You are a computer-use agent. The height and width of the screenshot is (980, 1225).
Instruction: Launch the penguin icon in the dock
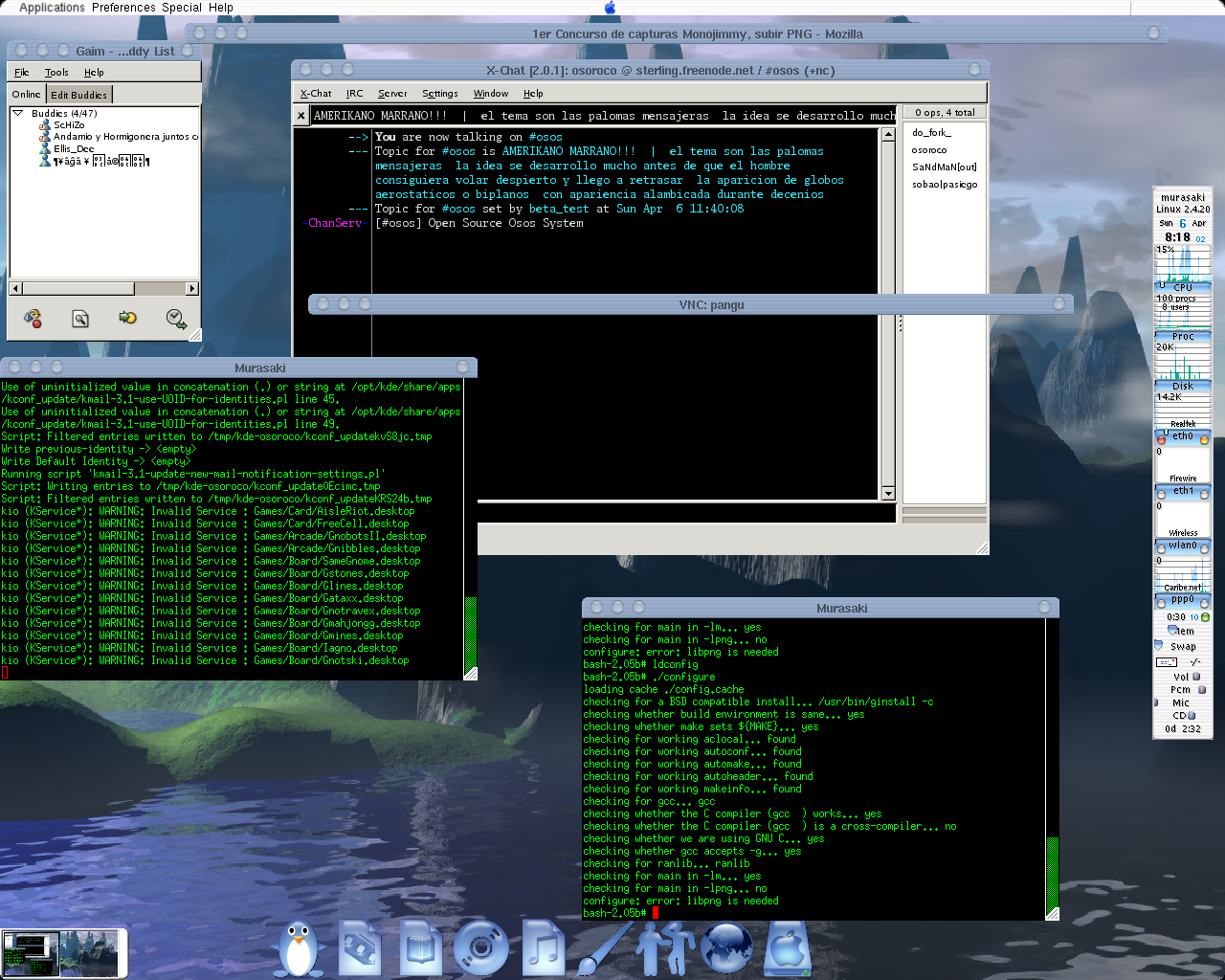pos(298,948)
